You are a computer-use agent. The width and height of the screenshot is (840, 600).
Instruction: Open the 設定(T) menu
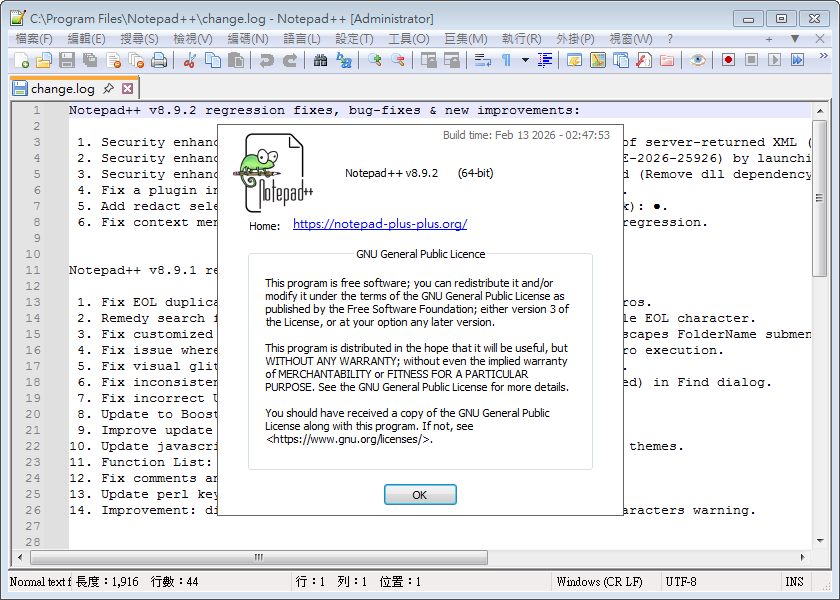tap(354, 39)
